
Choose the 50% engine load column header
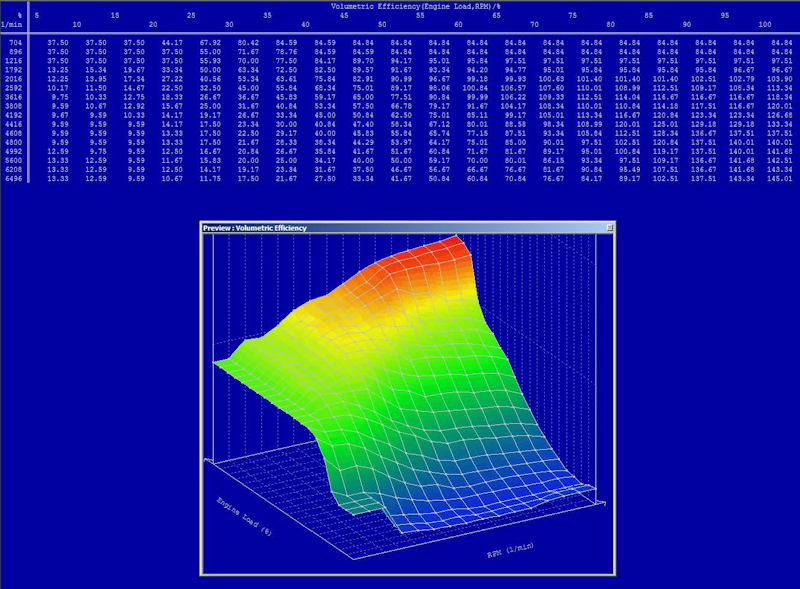[382, 24]
